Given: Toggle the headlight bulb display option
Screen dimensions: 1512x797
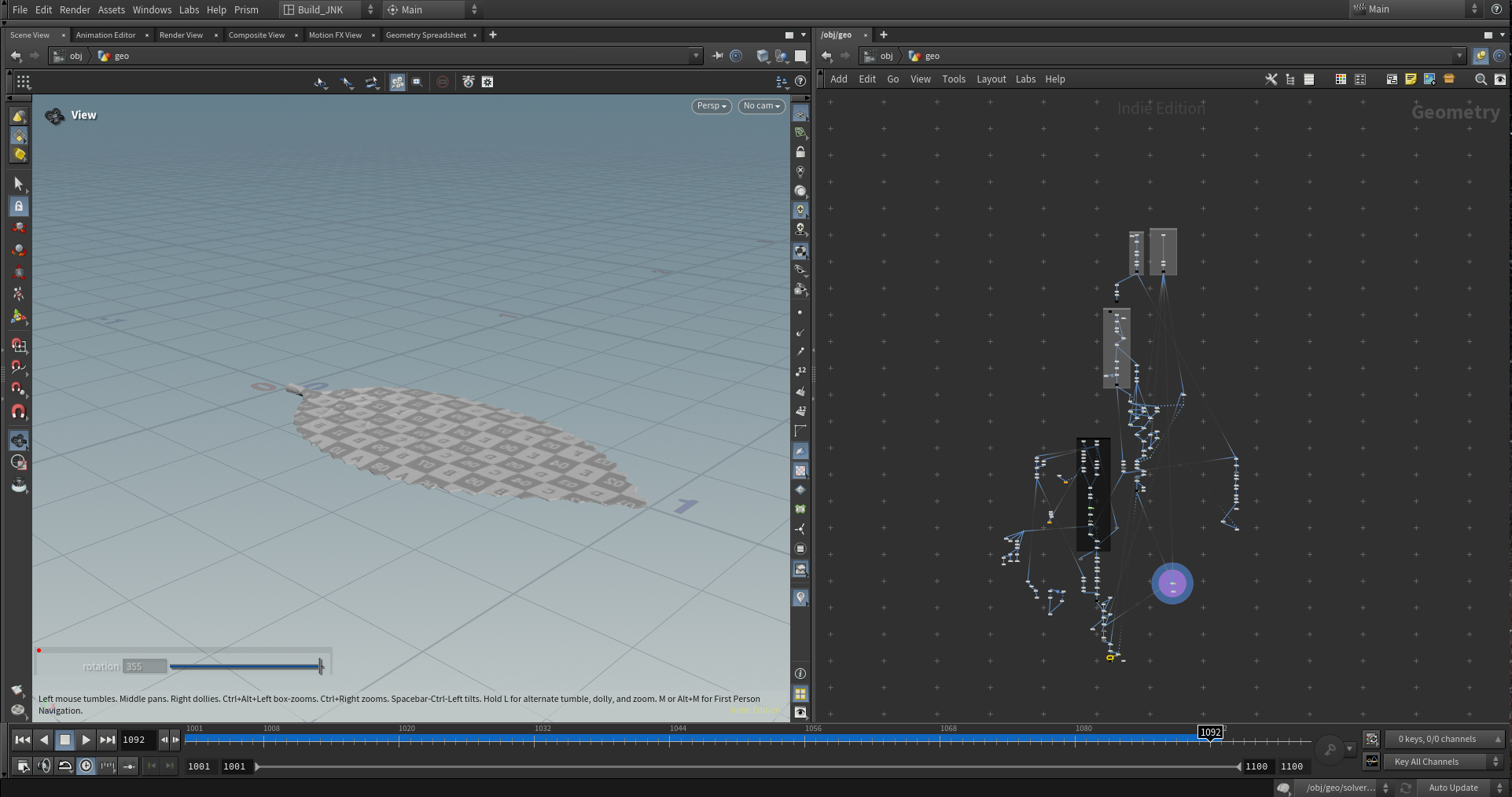Looking at the screenshot, I should tap(800, 210).
